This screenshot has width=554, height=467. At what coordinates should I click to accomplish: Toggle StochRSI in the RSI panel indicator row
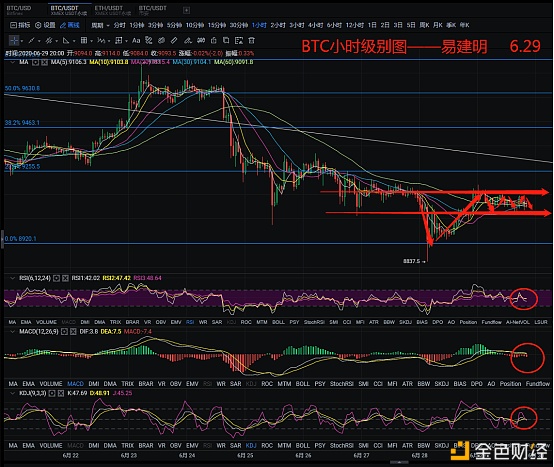314,322
